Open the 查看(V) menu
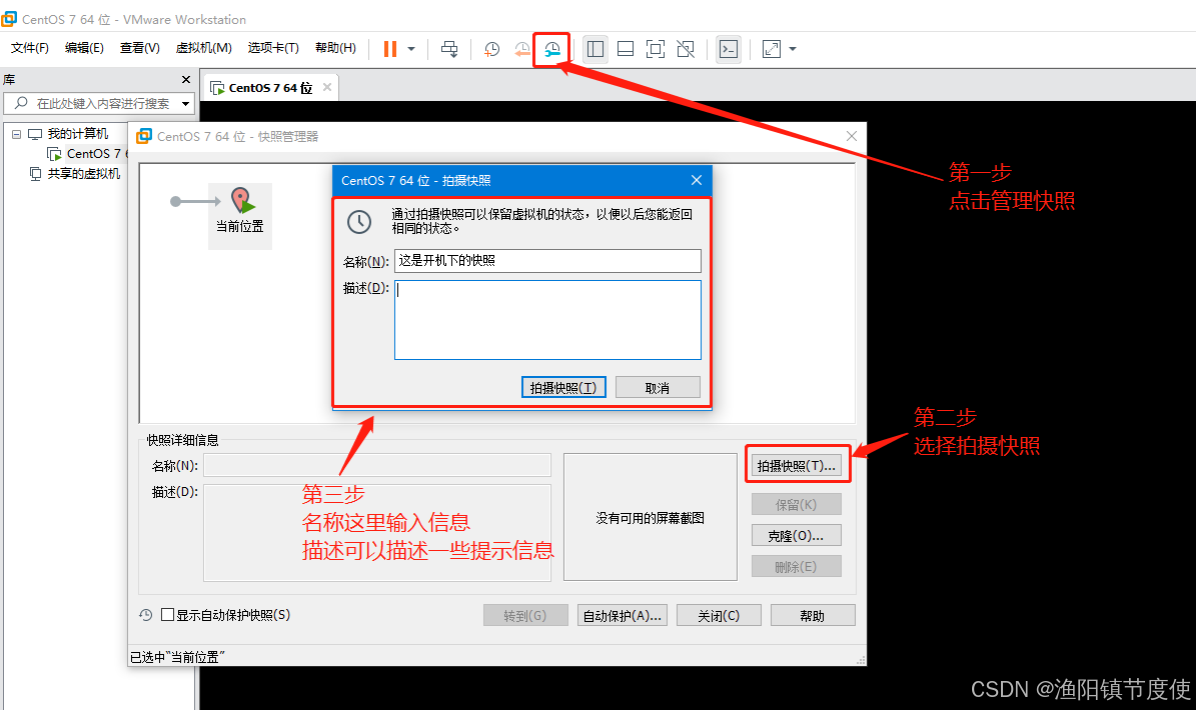 [x=140, y=48]
